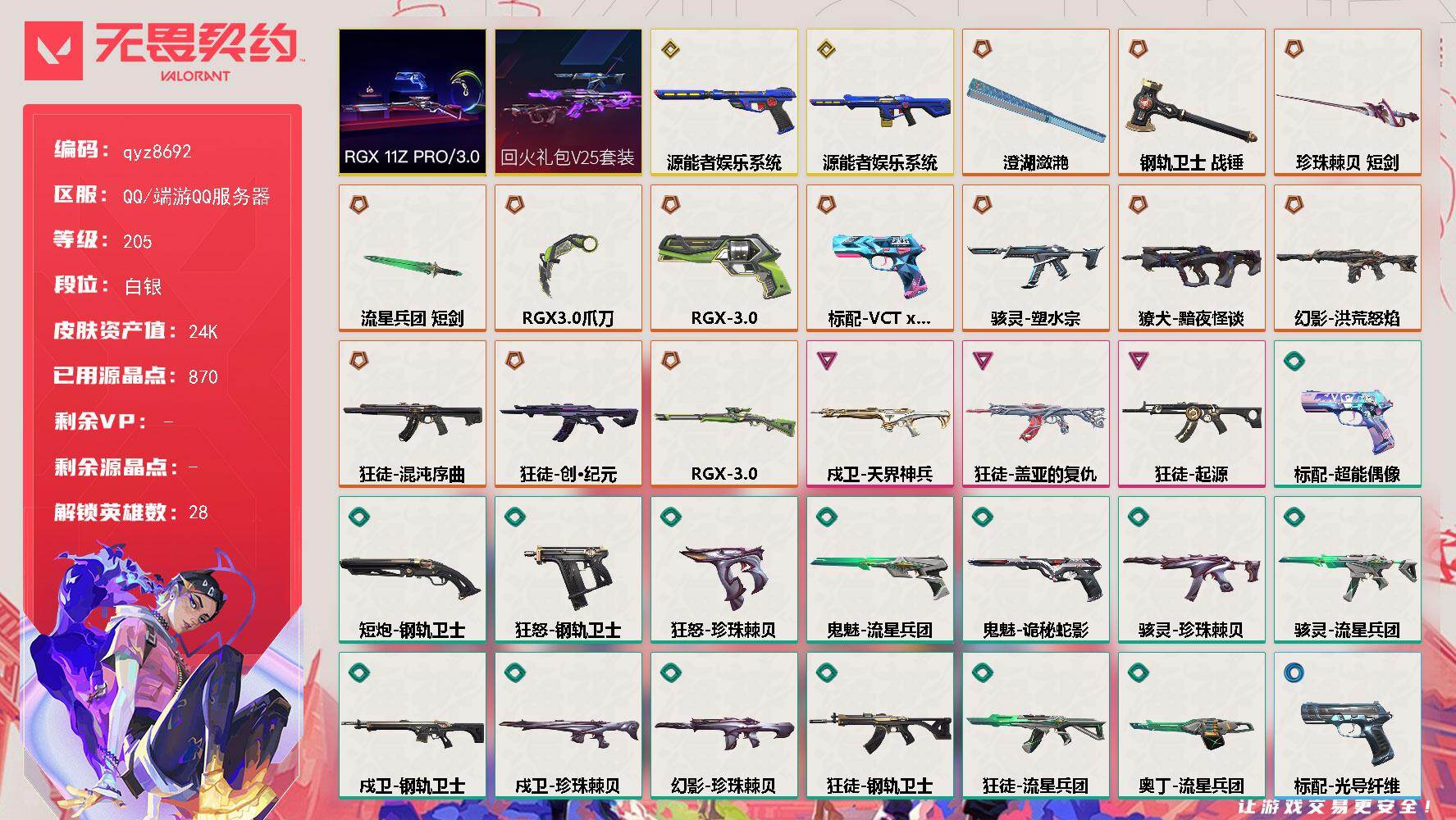The width and height of the screenshot is (1456, 820).
Task: Click the pink triangle tier icon on 戍卫-天界神兵
Action: (x=826, y=360)
